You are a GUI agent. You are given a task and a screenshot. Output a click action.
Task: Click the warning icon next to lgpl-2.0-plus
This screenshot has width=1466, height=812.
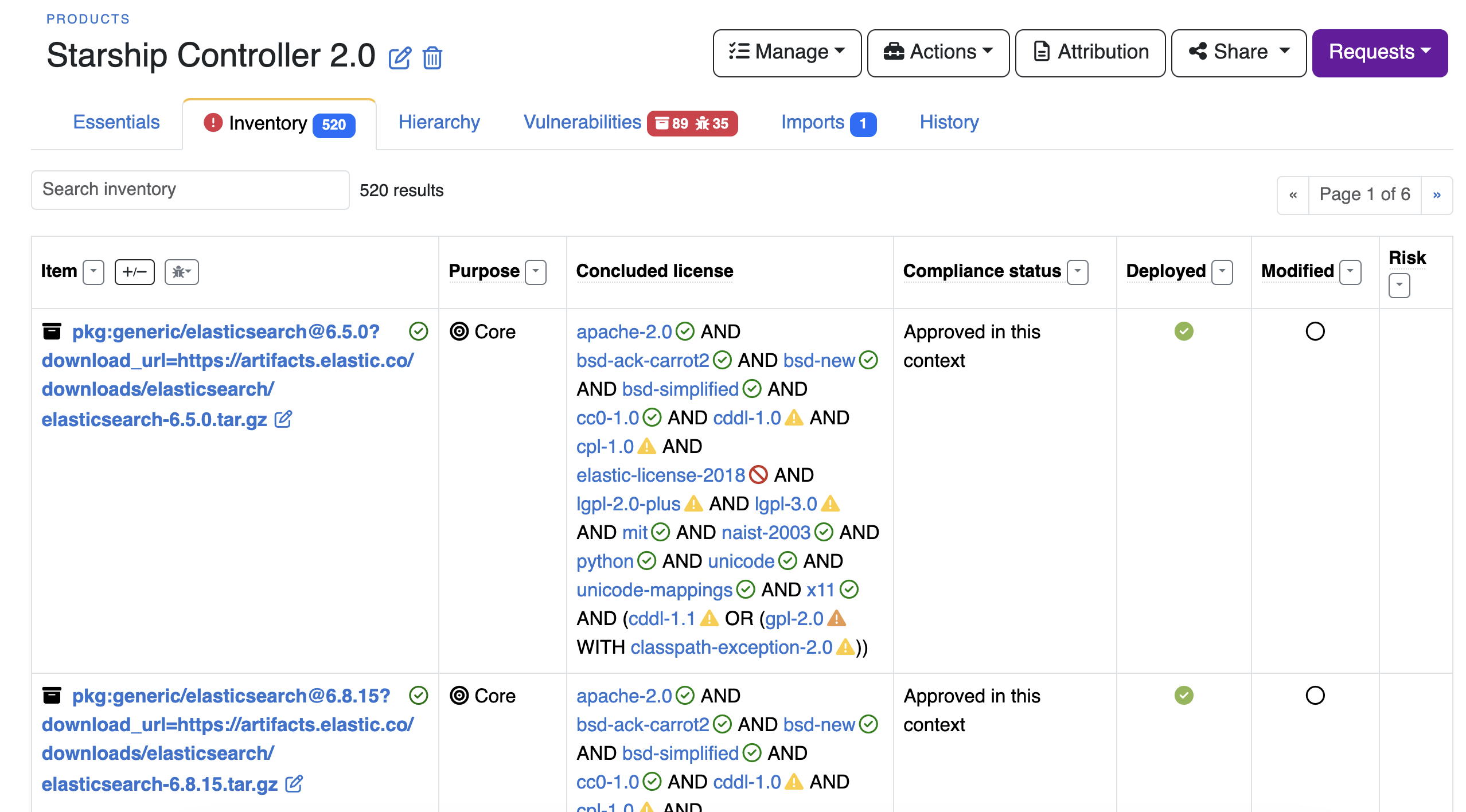point(693,503)
